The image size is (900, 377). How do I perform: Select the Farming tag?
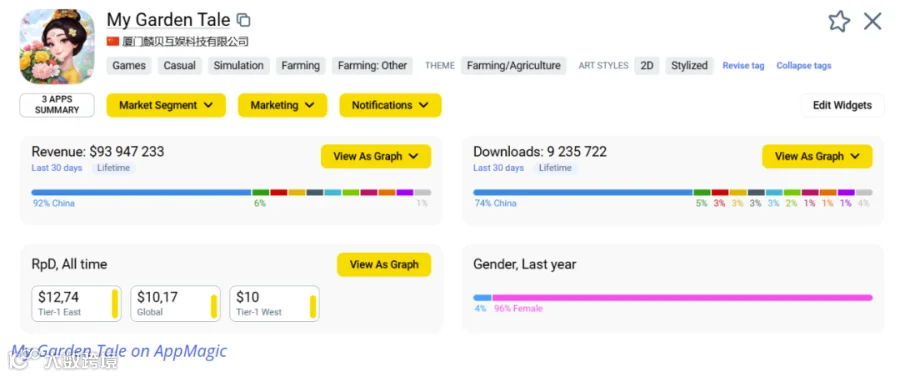301,65
